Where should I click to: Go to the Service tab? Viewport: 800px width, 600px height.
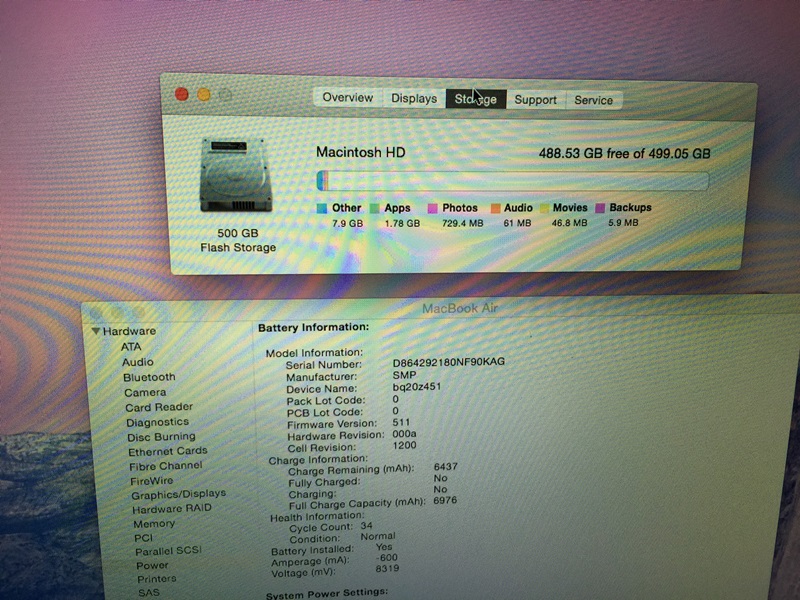coord(593,100)
